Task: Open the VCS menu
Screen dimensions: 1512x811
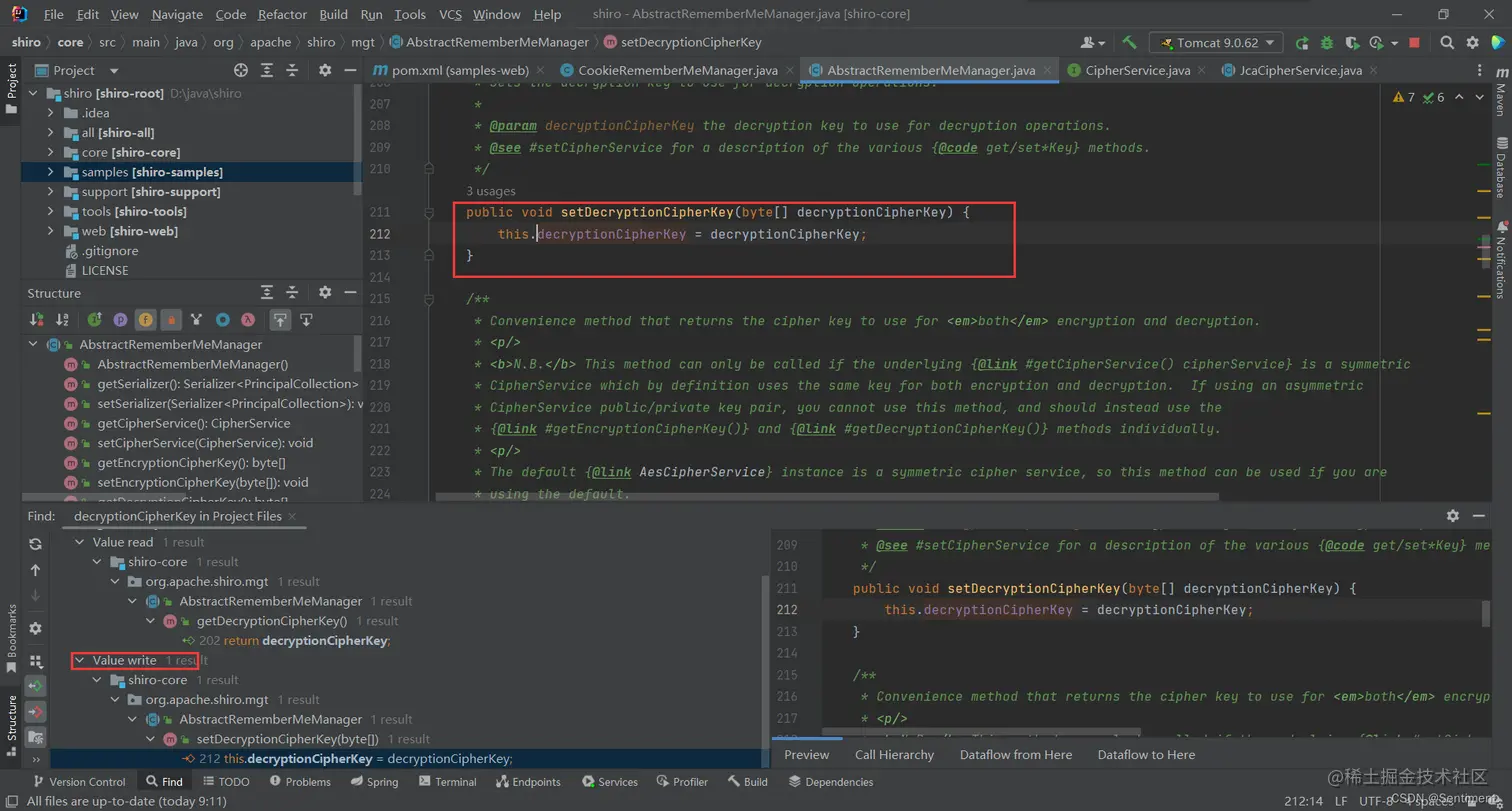Action: (450, 14)
